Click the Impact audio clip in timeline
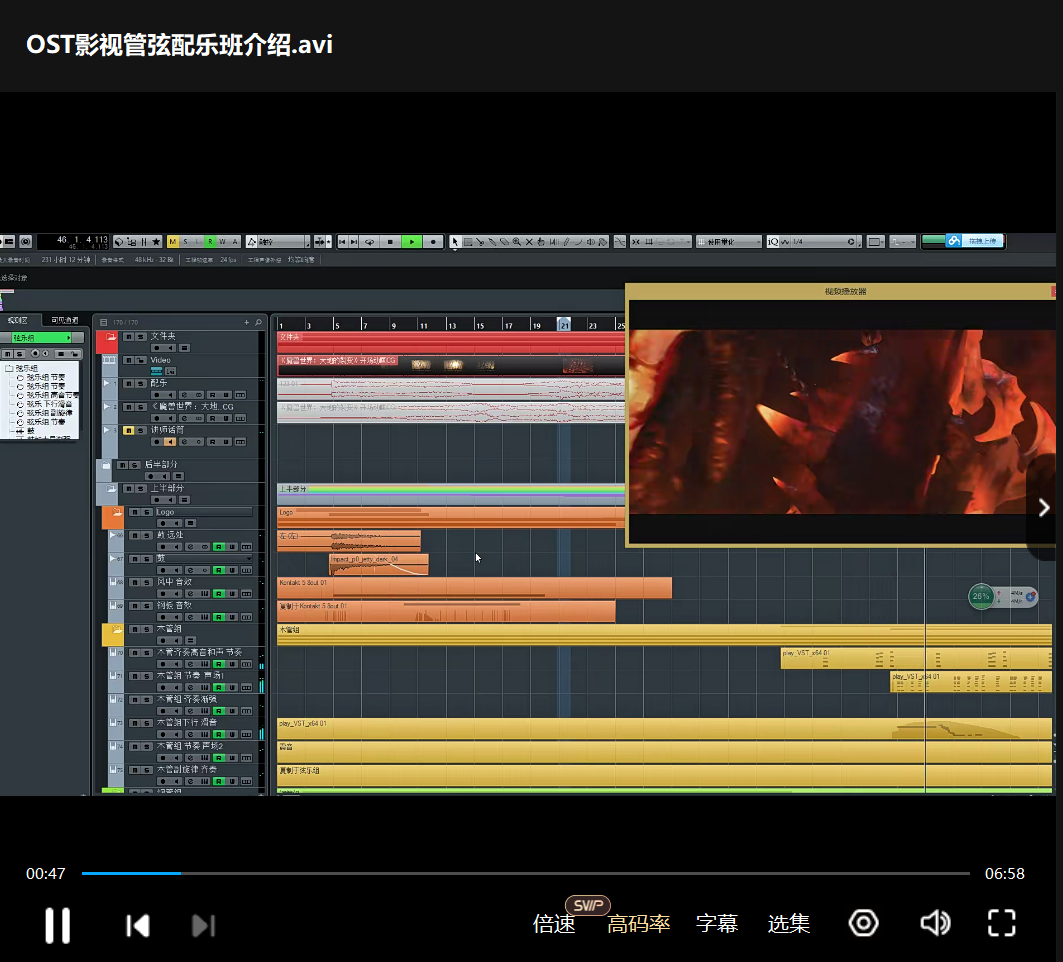The height and width of the screenshot is (962, 1063). pos(378,564)
